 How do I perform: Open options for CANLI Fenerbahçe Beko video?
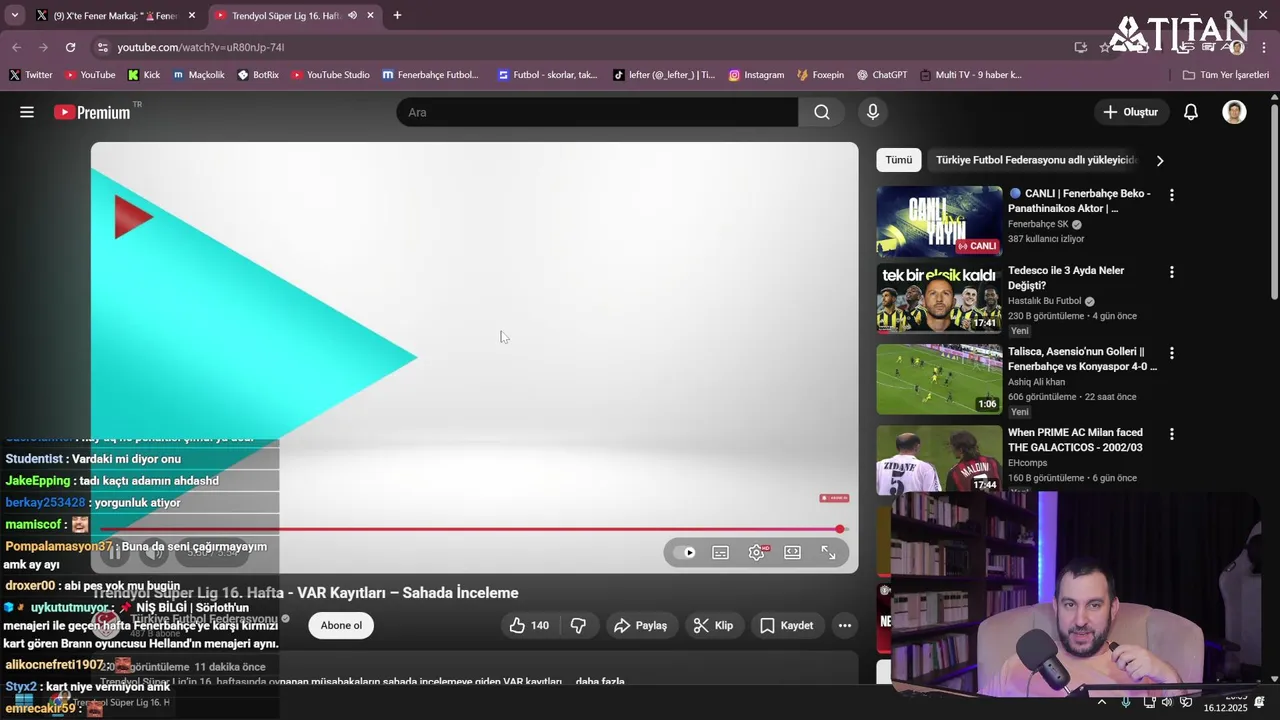pos(1172,195)
